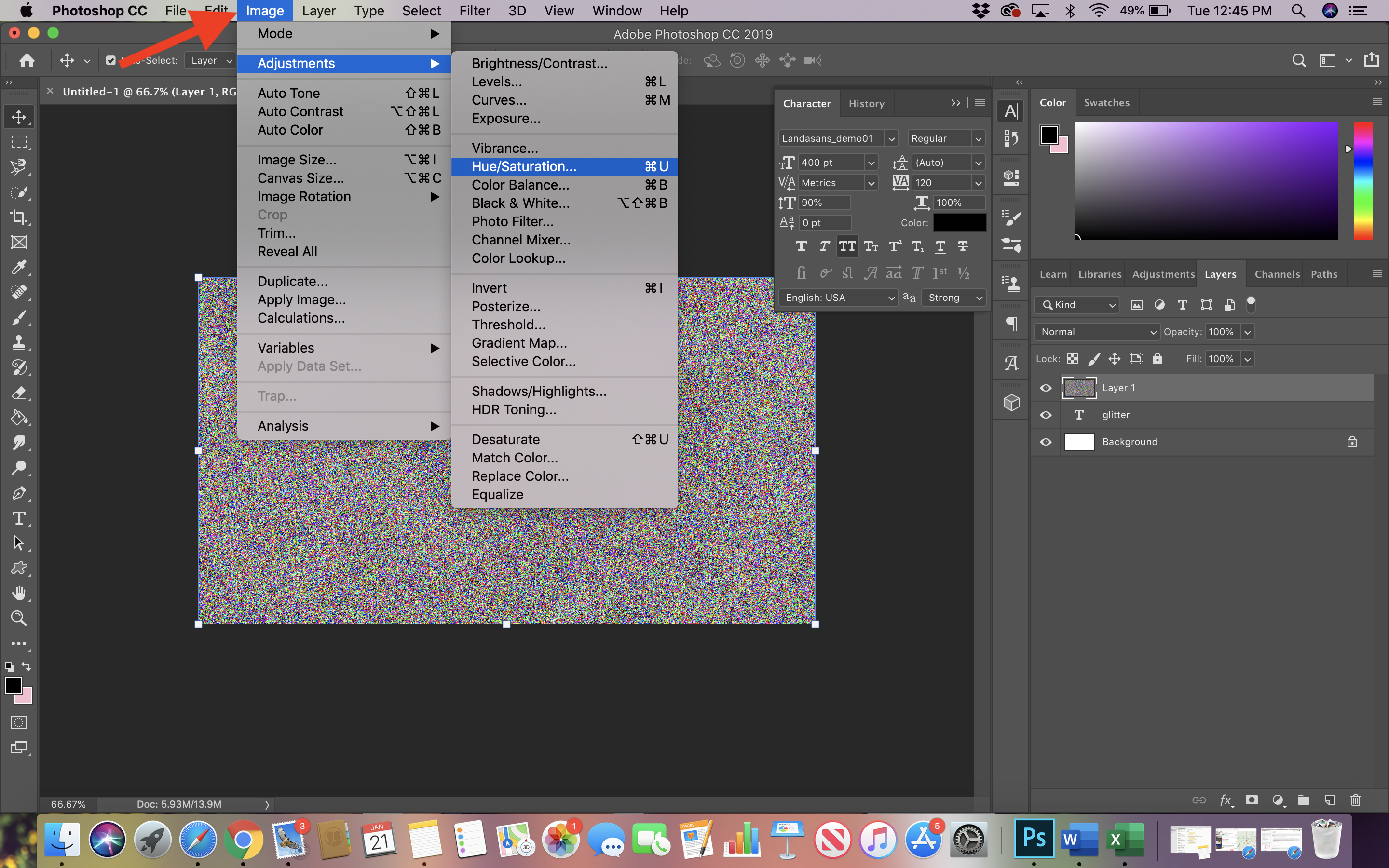The height and width of the screenshot is (868, 1389).
Task: Choose Image Size menu item
Action: click(x=344, y=160)
